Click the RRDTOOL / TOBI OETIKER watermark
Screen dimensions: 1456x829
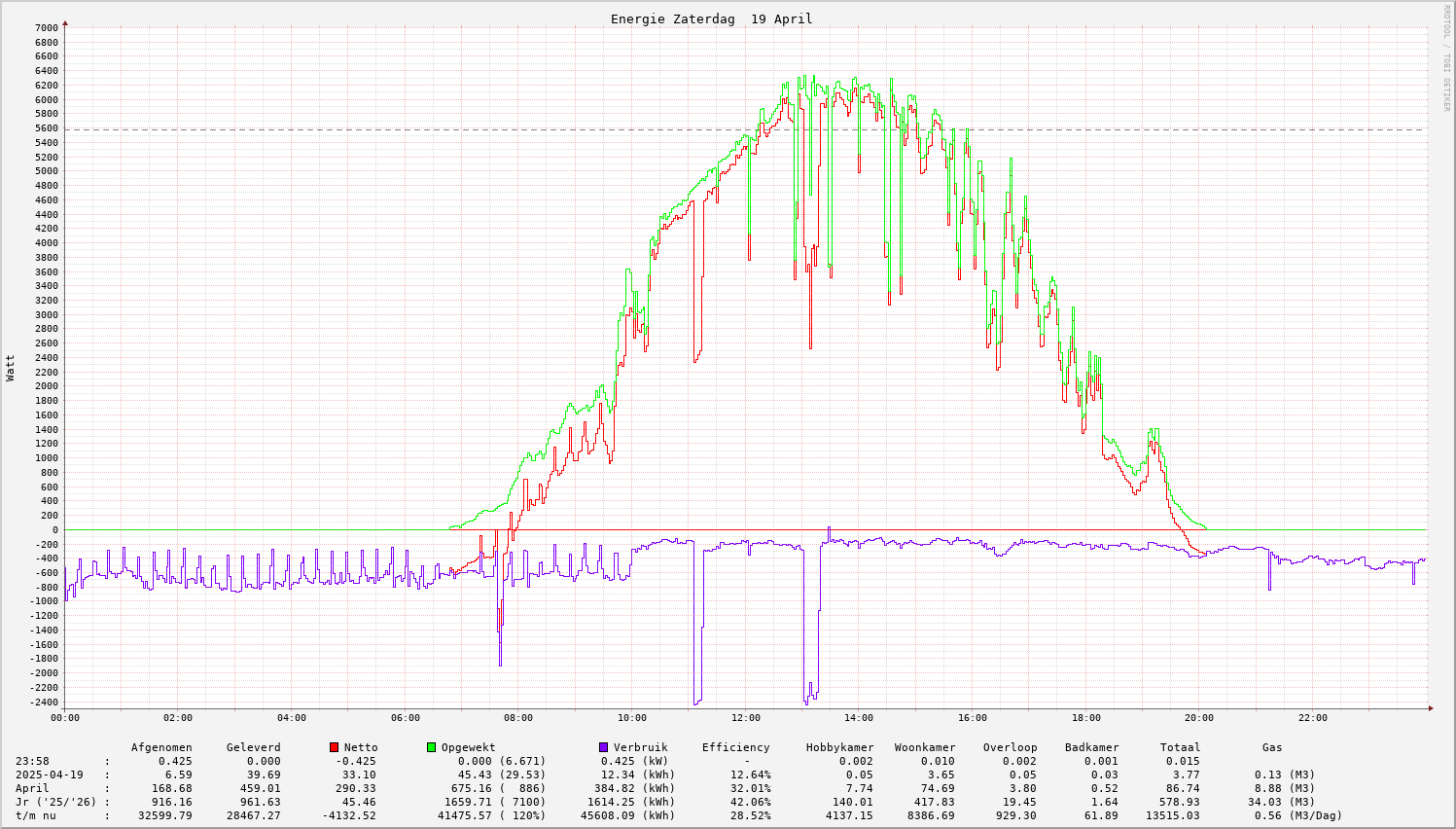(1446, 56)
